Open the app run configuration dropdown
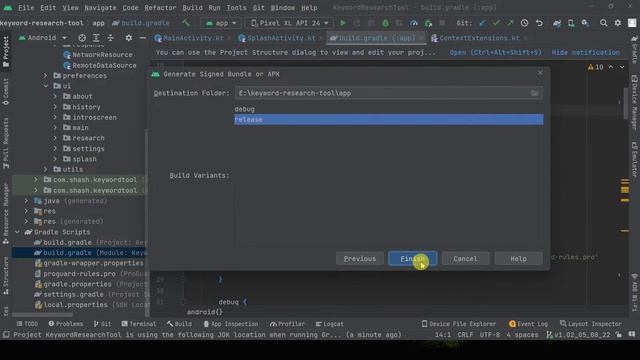The width and height of the screenshot is (640, 360). (221, 23)
